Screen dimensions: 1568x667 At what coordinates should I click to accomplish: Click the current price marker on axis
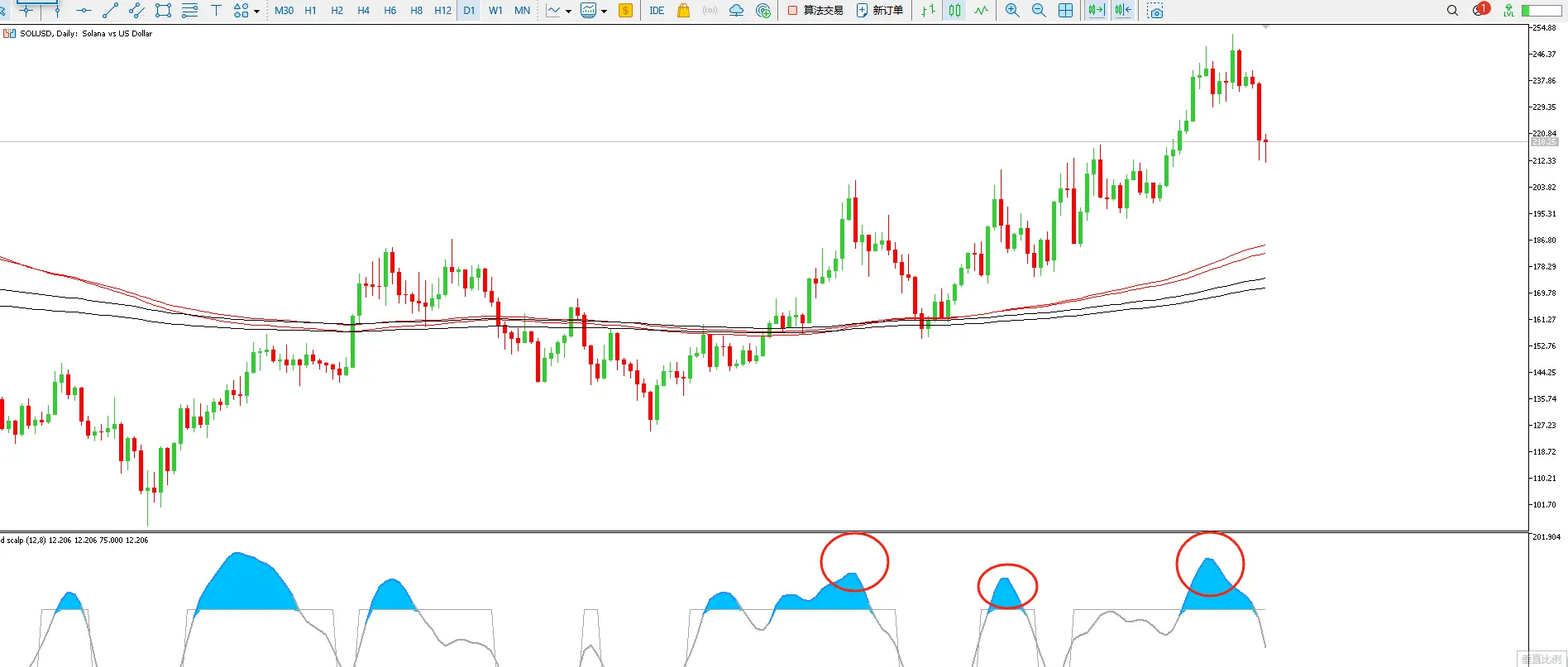pyautogui.click(x=1544, y=142)
